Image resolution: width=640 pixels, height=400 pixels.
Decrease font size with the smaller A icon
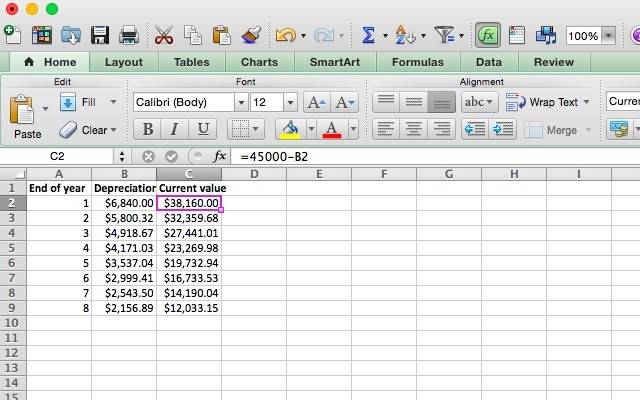pyautogui.click(x=345, y=102)
